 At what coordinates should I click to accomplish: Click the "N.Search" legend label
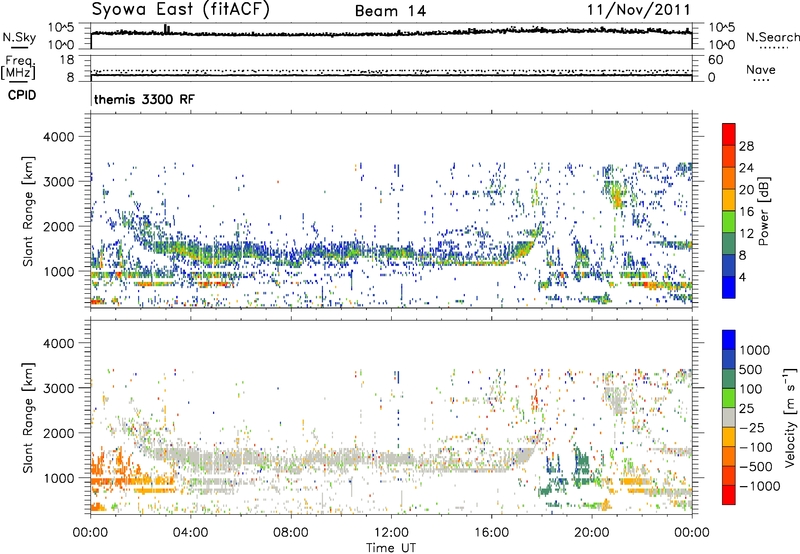click(772, 37)
